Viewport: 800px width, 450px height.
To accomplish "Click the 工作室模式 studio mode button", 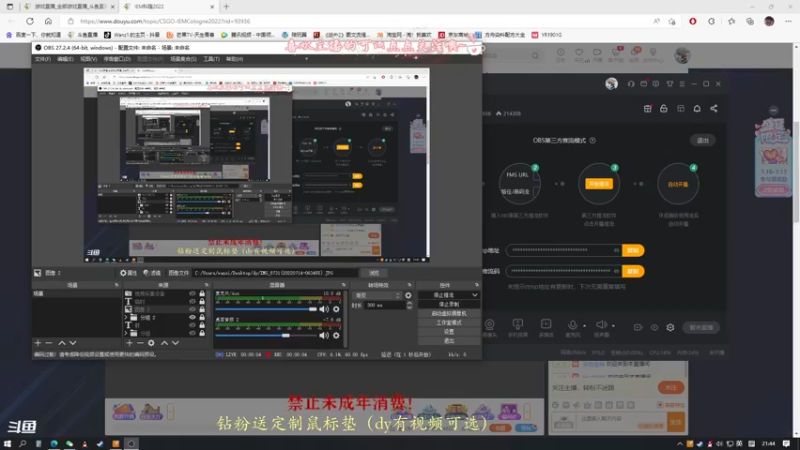I will (x=449, y=322).
